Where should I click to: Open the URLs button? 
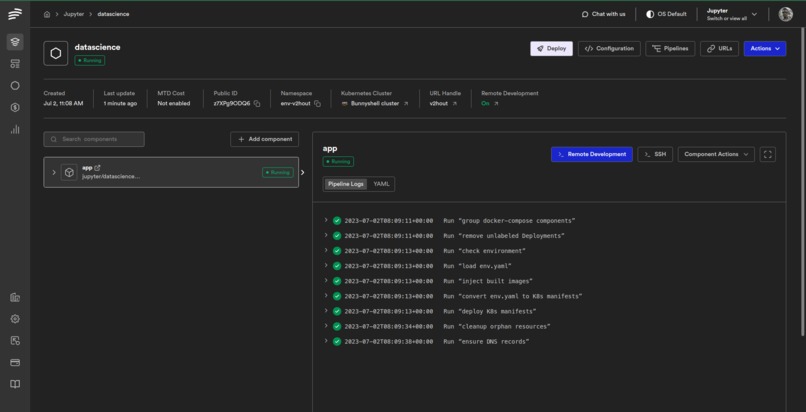tap(719, 49)
